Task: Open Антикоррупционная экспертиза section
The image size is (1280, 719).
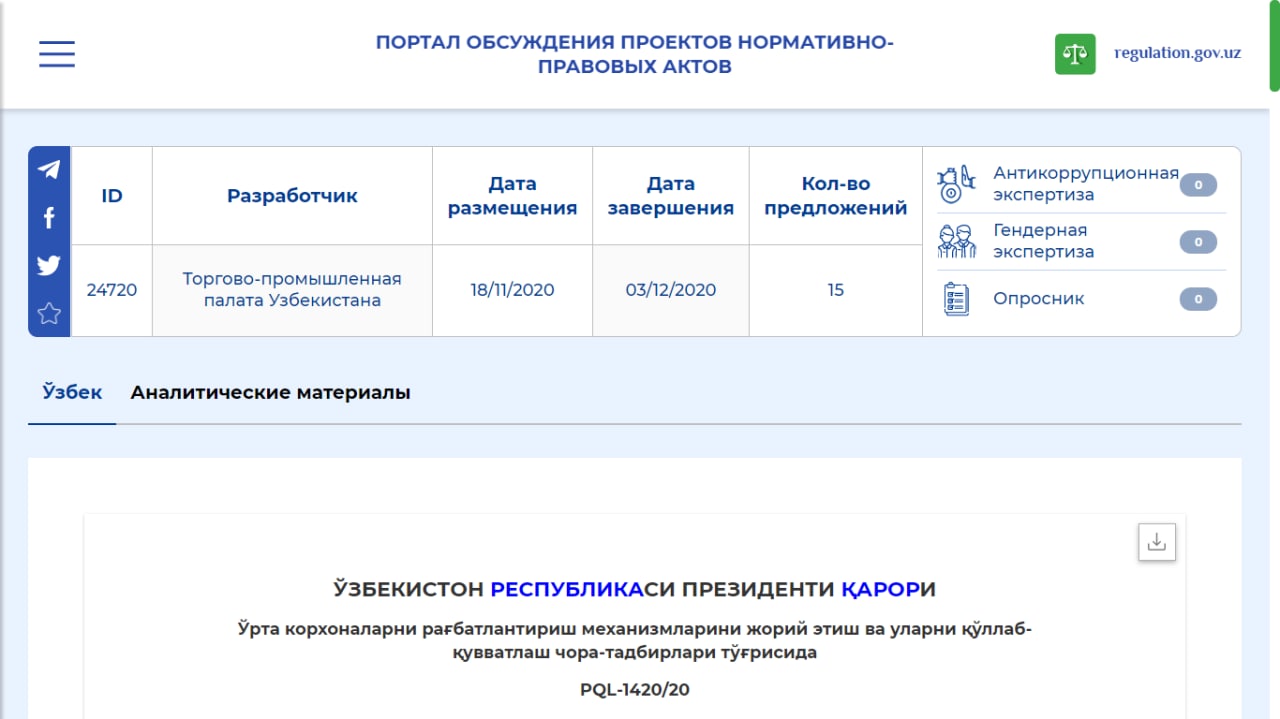Action: click(x=1086, y=184)
